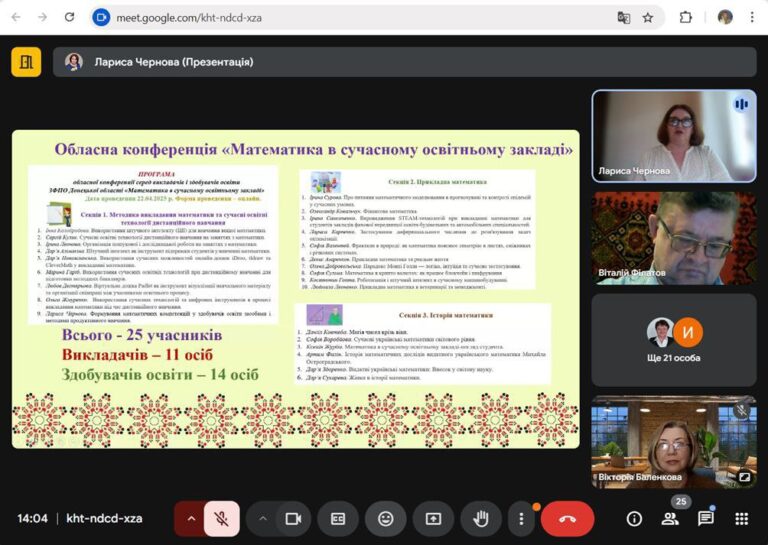
Task: Click the Викладачів – 11 осіб text
Action: click(x=138, y=355)
